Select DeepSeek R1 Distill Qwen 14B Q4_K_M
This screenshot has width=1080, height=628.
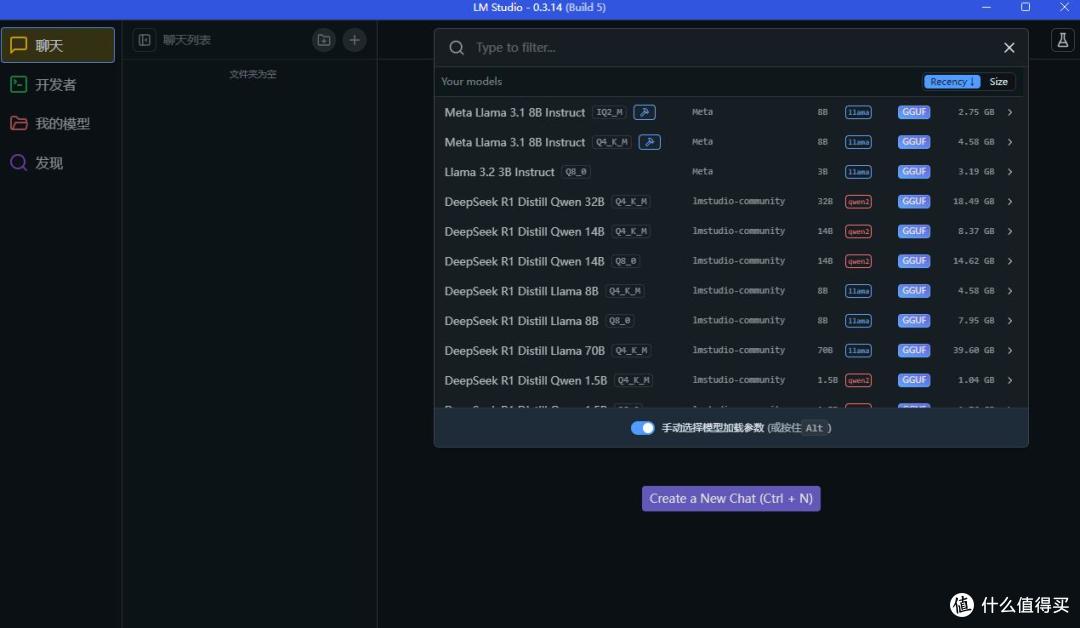731,231
